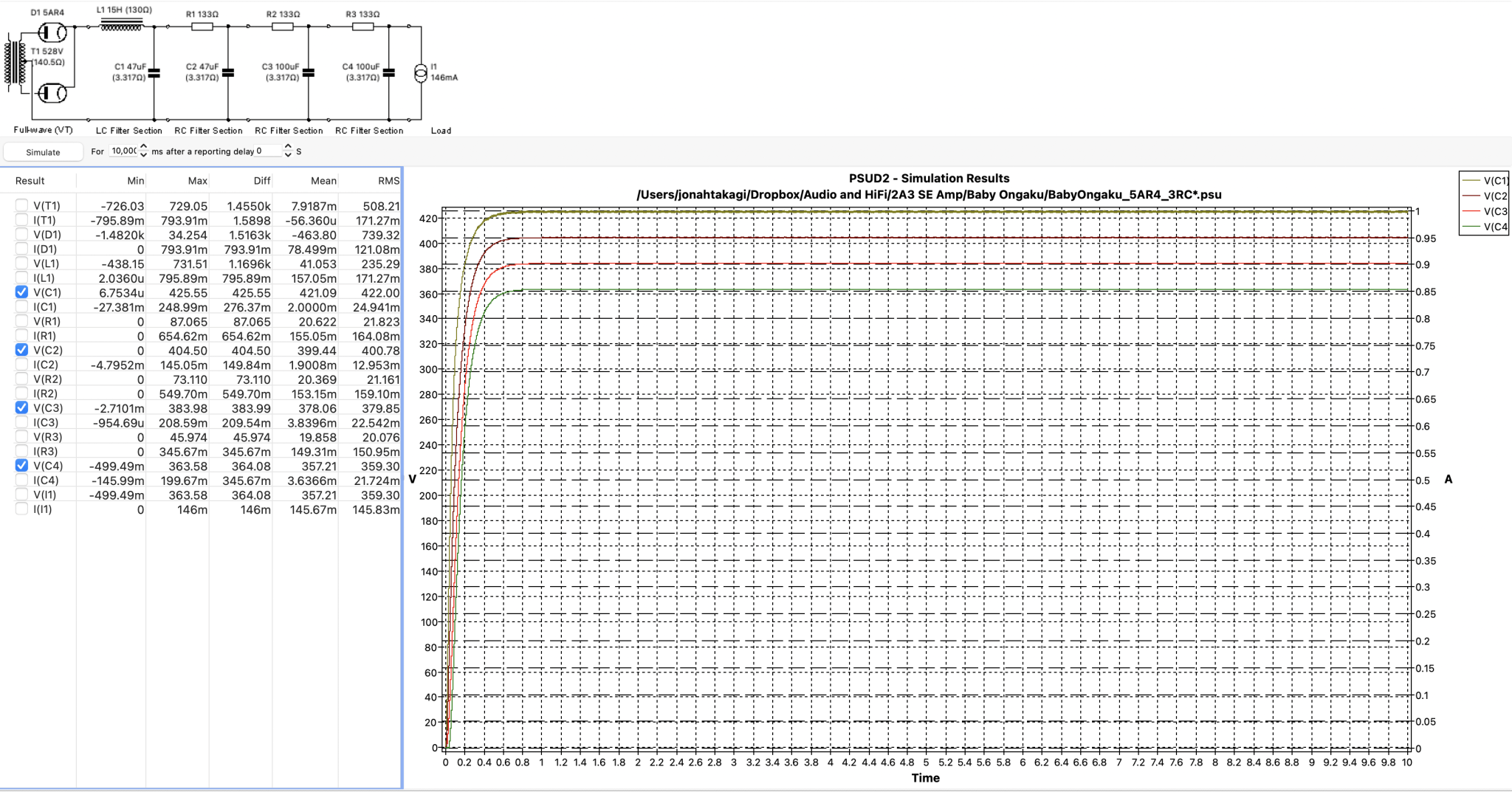The image size is (1512, 792).
Task: Select the C1 47uF capacitor symbol
Action: [x=154, y=73]
